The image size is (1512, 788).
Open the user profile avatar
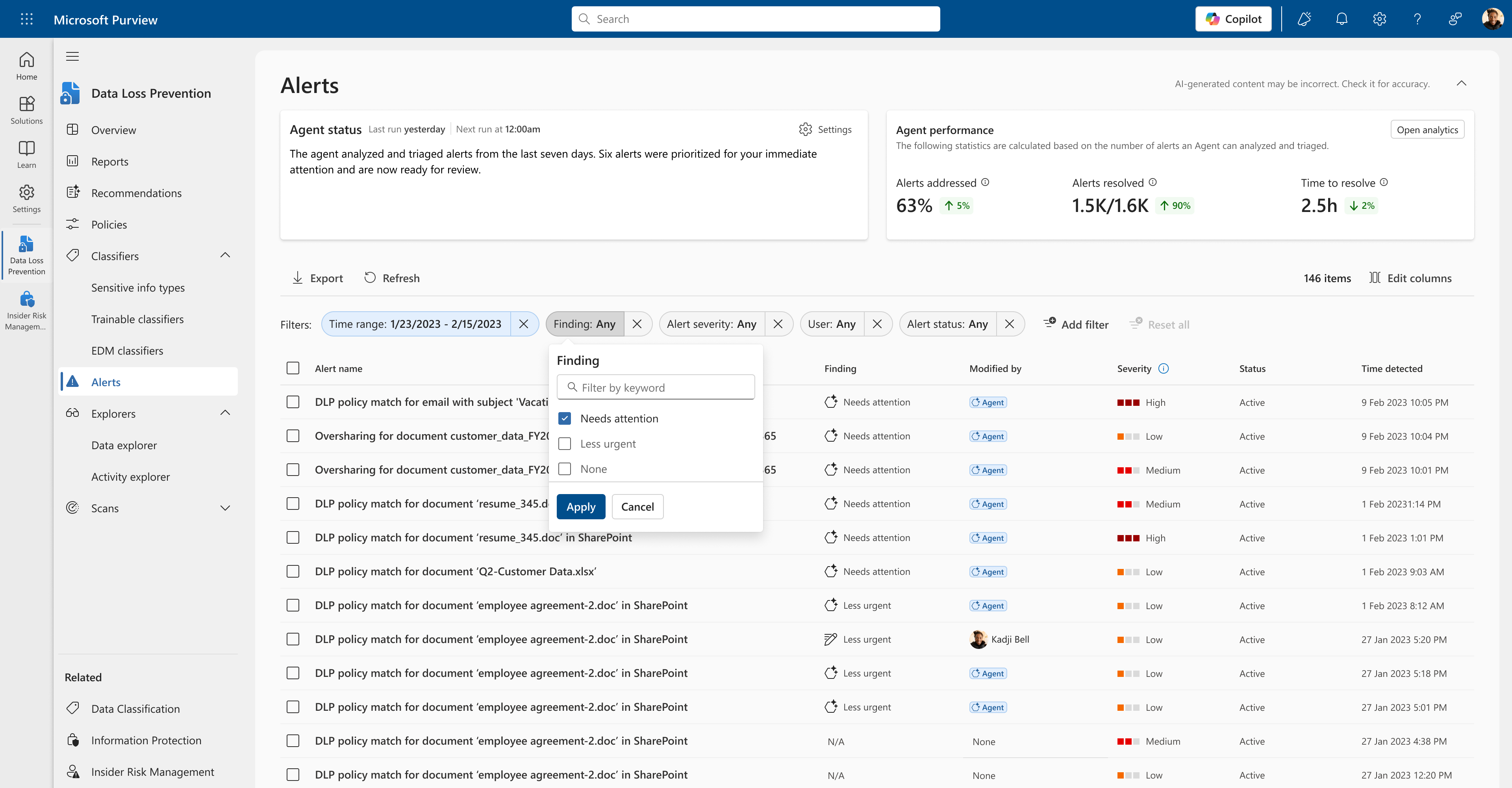click(x=1492, y=19)
